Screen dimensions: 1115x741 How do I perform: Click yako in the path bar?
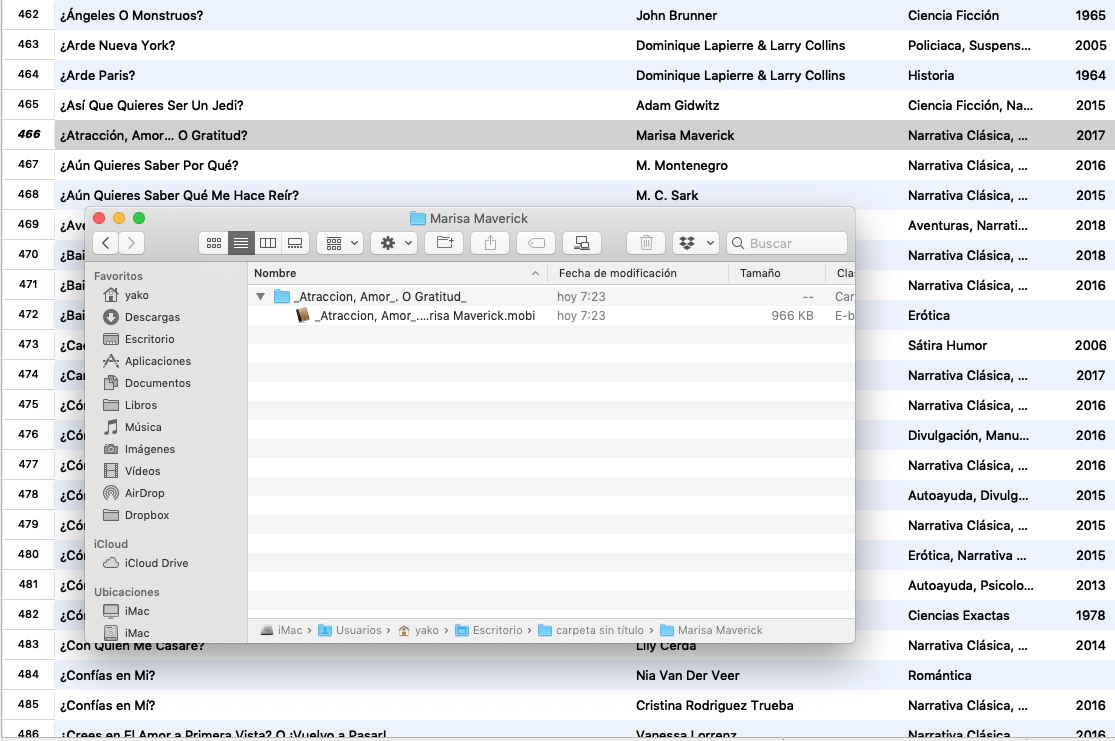(x=418, y=631)
